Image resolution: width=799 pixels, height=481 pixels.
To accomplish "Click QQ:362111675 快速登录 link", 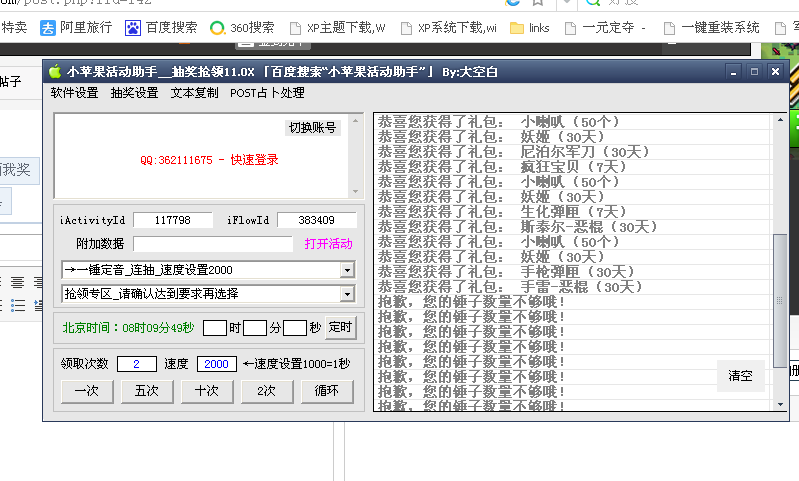I will pyautogui.click(x=209, y=160).
